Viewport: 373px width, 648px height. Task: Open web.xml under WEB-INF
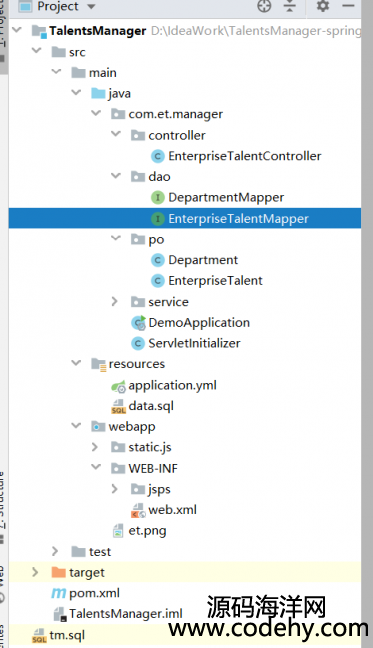[172, 510]
